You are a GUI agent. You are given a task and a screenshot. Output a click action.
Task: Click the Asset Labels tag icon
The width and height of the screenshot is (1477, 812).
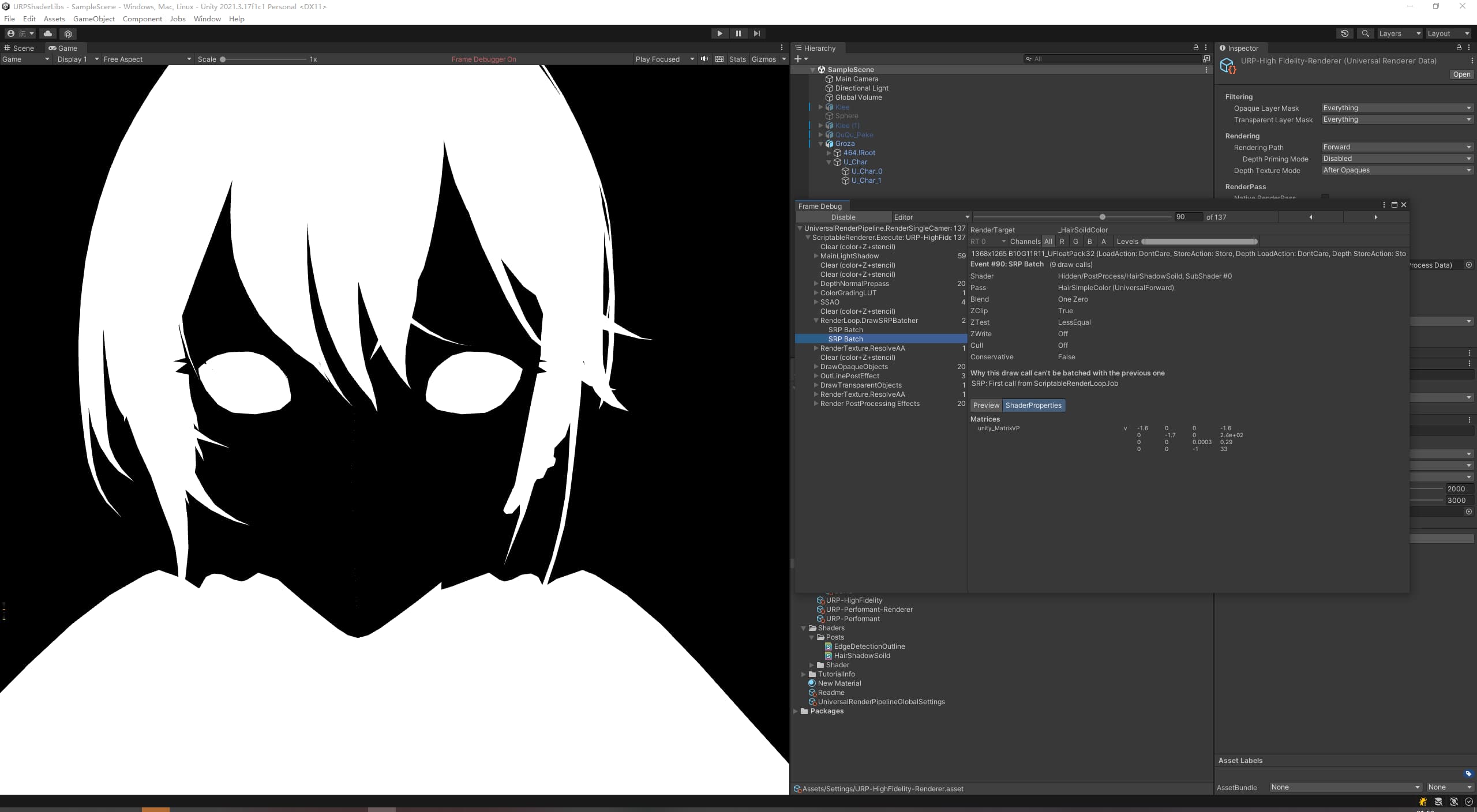coord(1468,773)
